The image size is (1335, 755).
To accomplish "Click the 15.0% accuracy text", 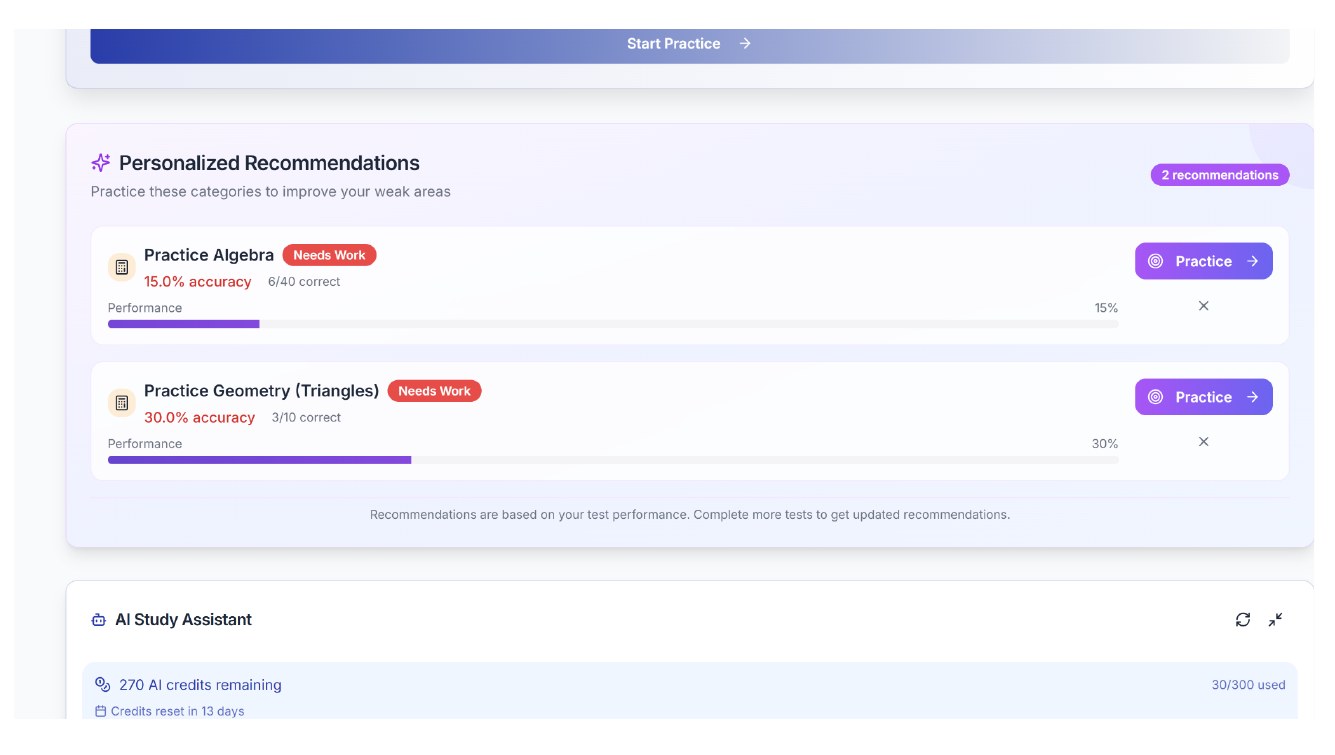I will (x=198, y=282).
